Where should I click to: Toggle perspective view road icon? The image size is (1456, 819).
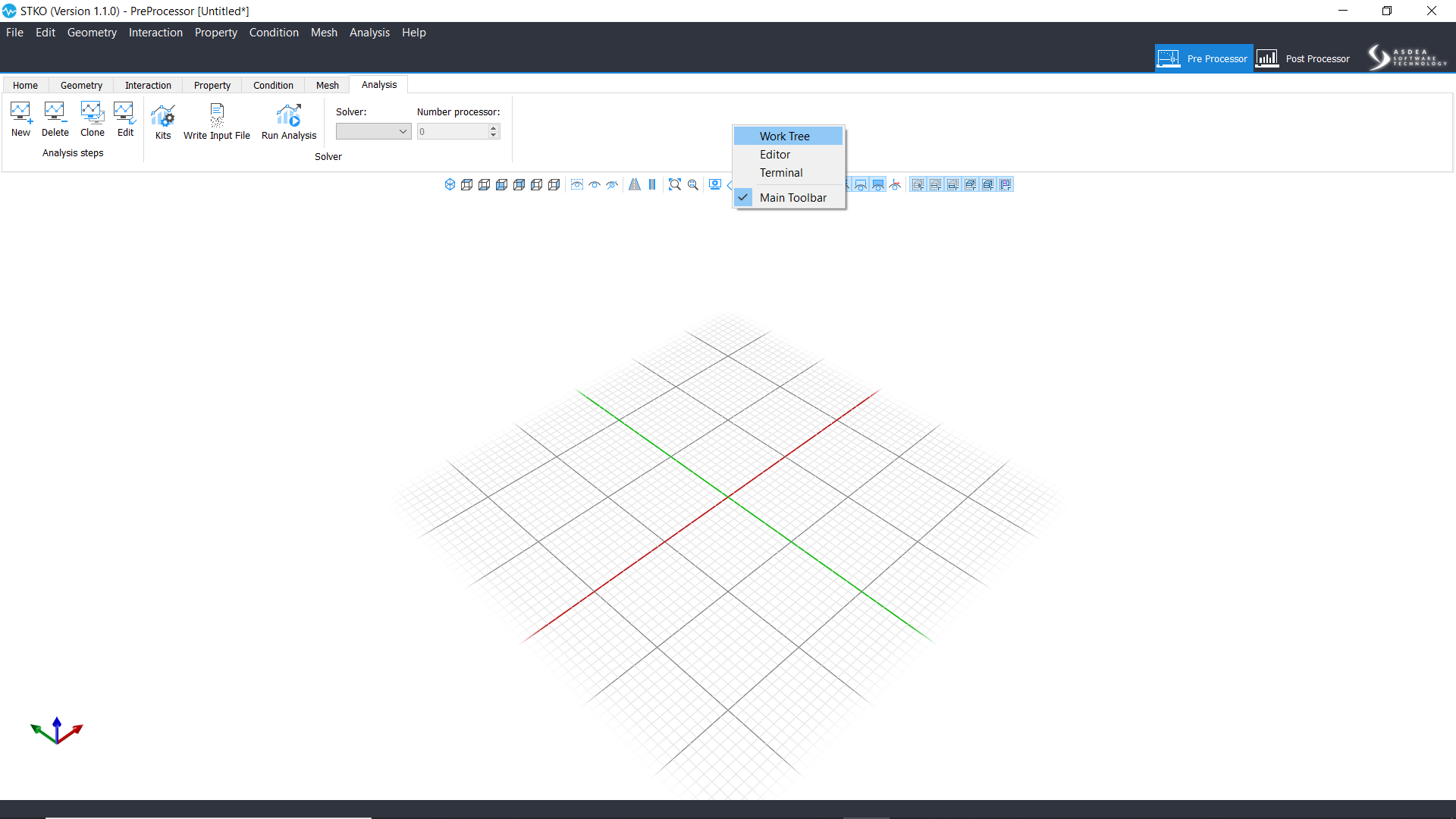pyautogui.click(x=635, y=184)
